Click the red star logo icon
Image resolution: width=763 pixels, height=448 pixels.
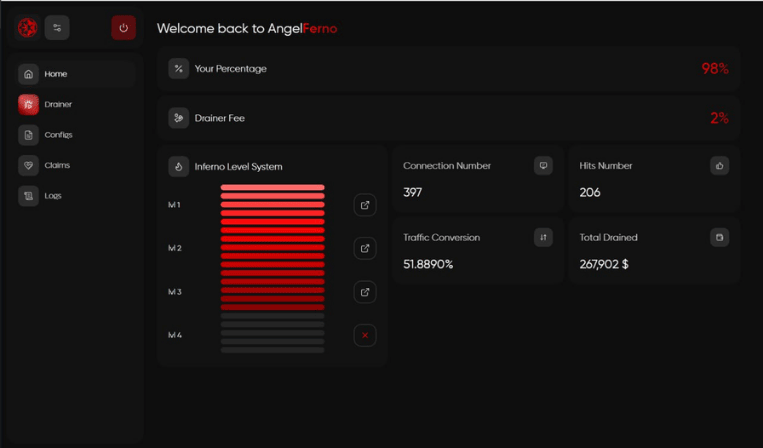coord(28,28)
